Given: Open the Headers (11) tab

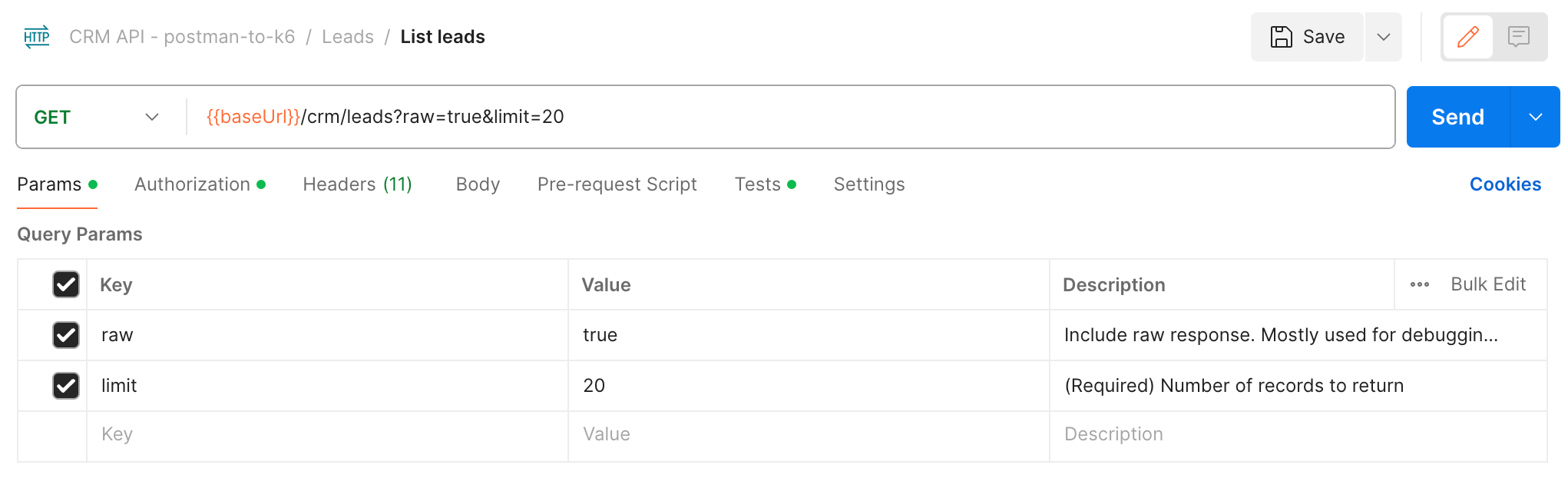Looking at the screenshot, I should (357, 184).
